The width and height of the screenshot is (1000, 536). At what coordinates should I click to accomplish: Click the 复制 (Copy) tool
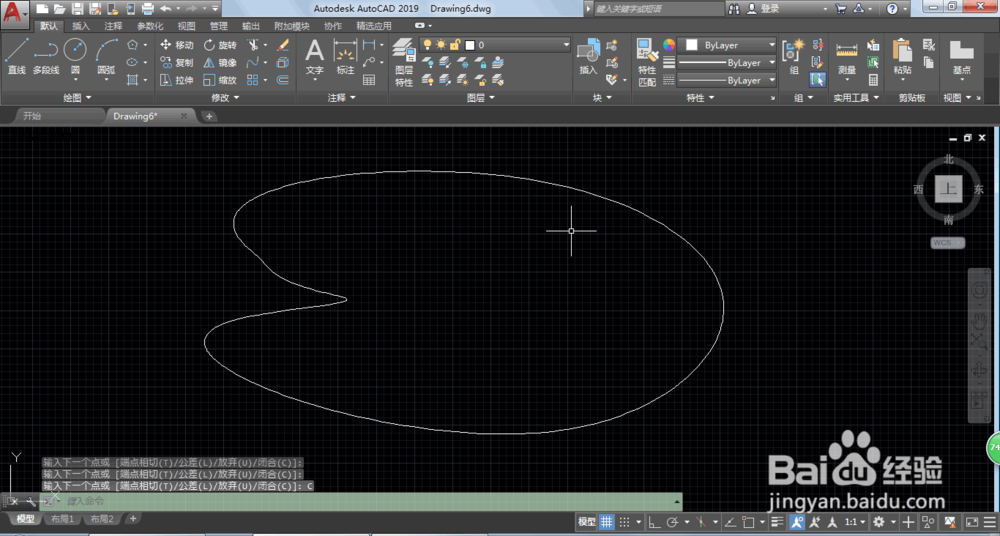[176, 63]
